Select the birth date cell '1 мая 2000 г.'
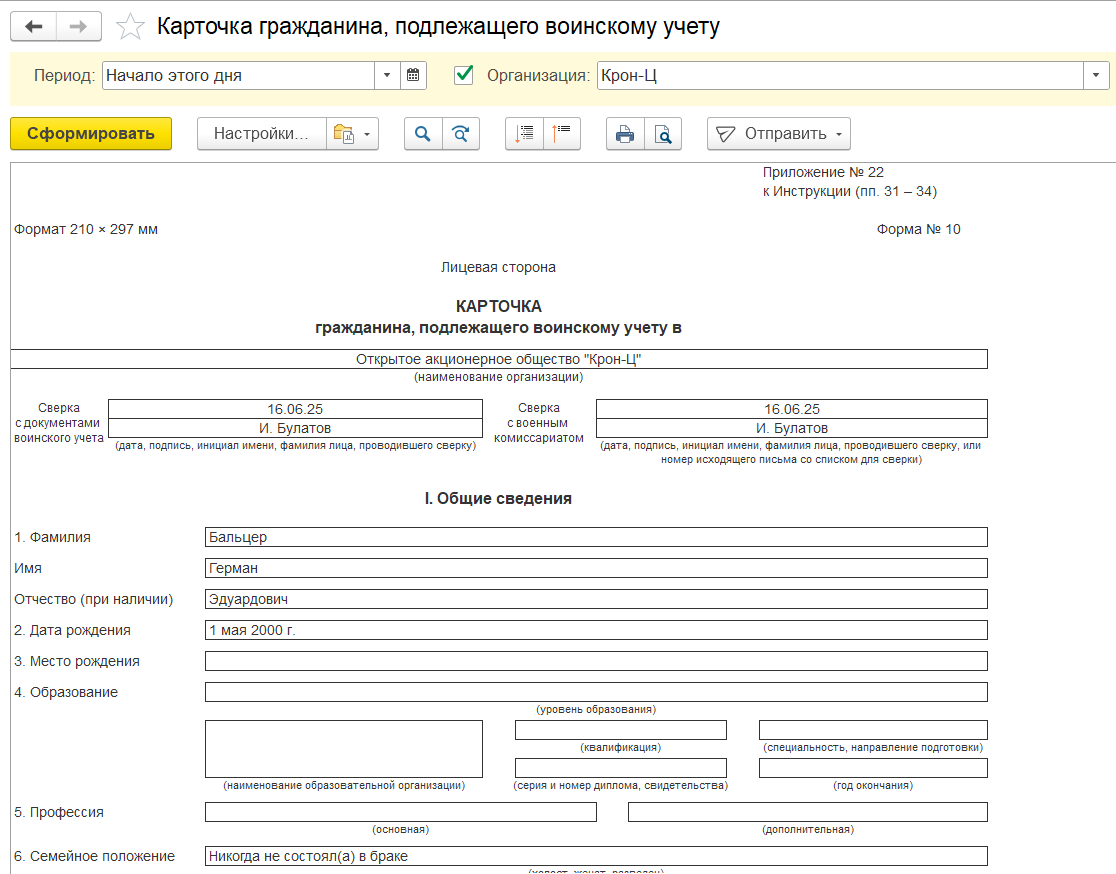Viewport: 1116px width, 874px height. [596, 630]
